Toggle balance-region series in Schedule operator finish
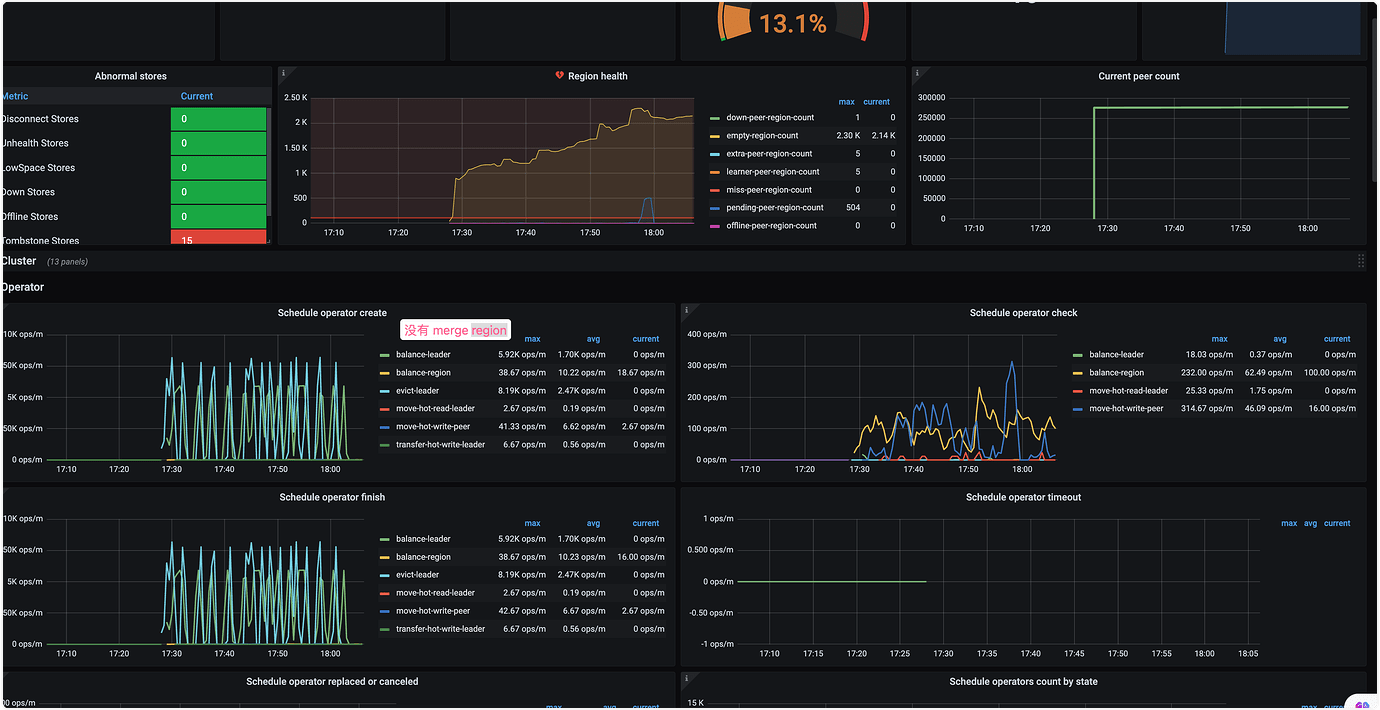Screen dimensions: 1380x710 click(423, 557)
